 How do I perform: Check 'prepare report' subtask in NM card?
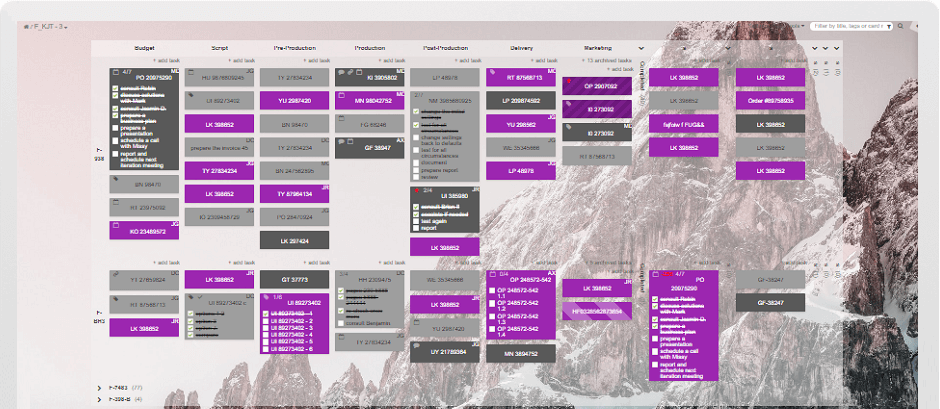[415, 170]
